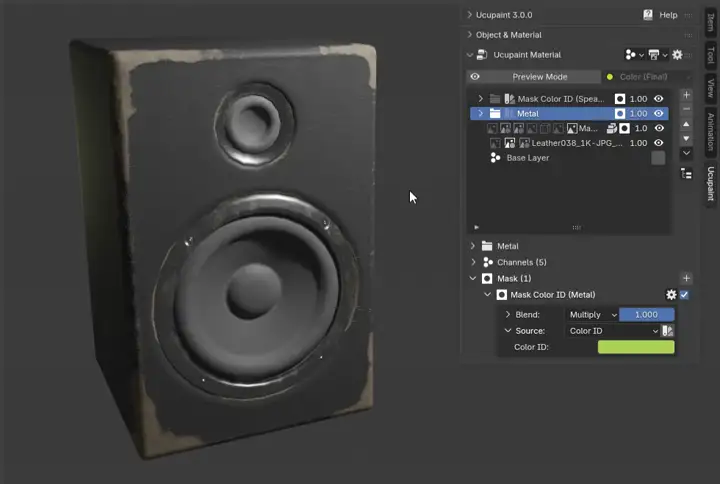Expand the Channels (5) section
Viewport: 720px width, 484px height.
(473, 262)
